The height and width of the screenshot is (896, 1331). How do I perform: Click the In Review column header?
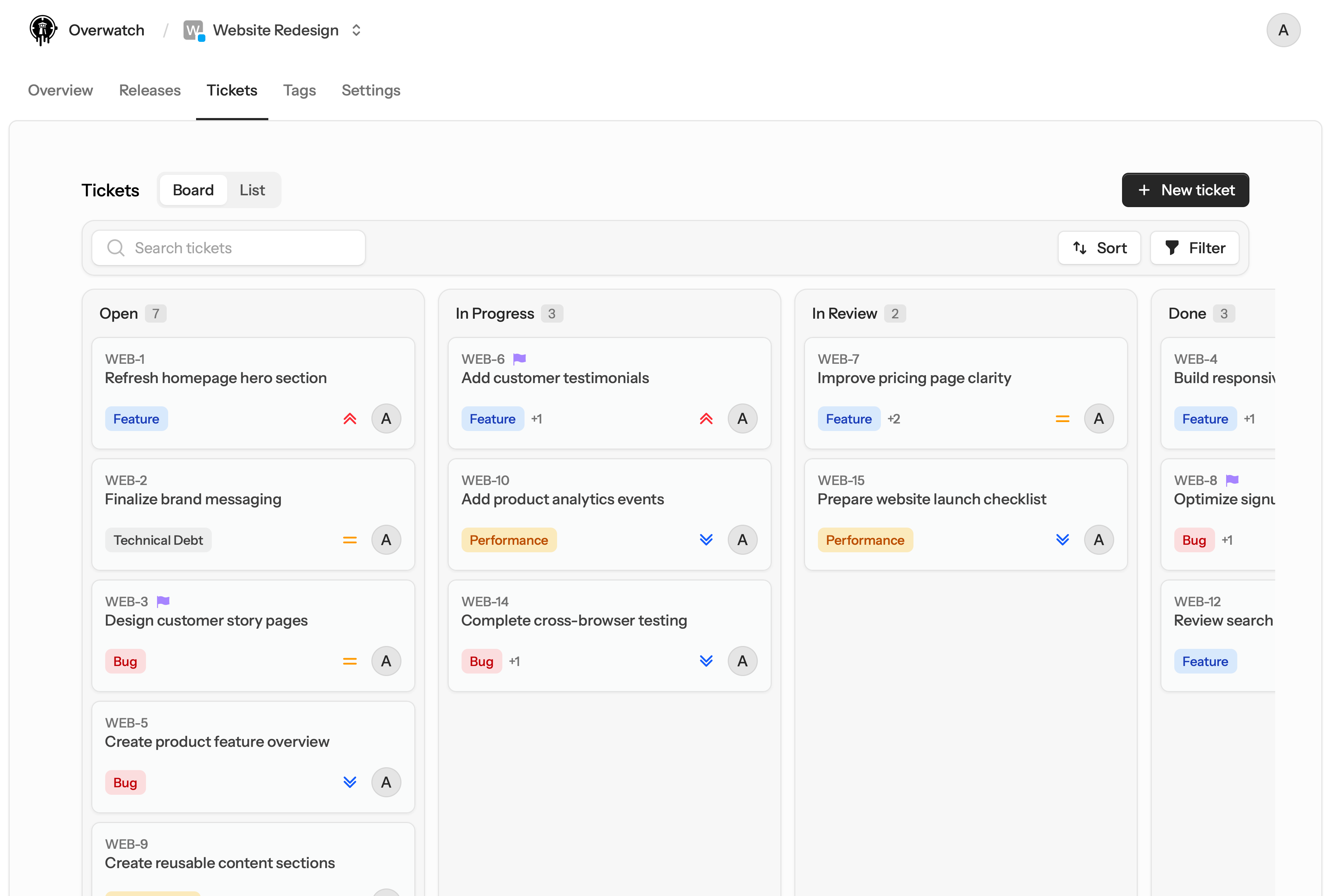(844, 314)
